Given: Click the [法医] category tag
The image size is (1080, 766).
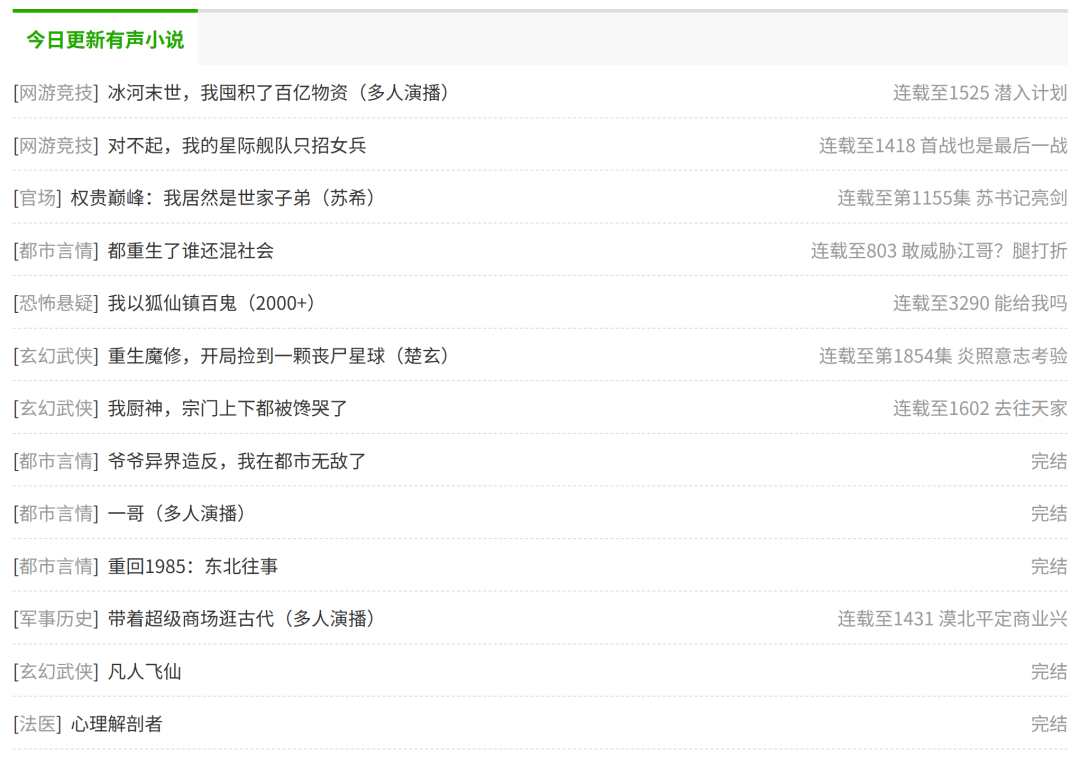Looking at the screenshot, I should coord(38,724).
